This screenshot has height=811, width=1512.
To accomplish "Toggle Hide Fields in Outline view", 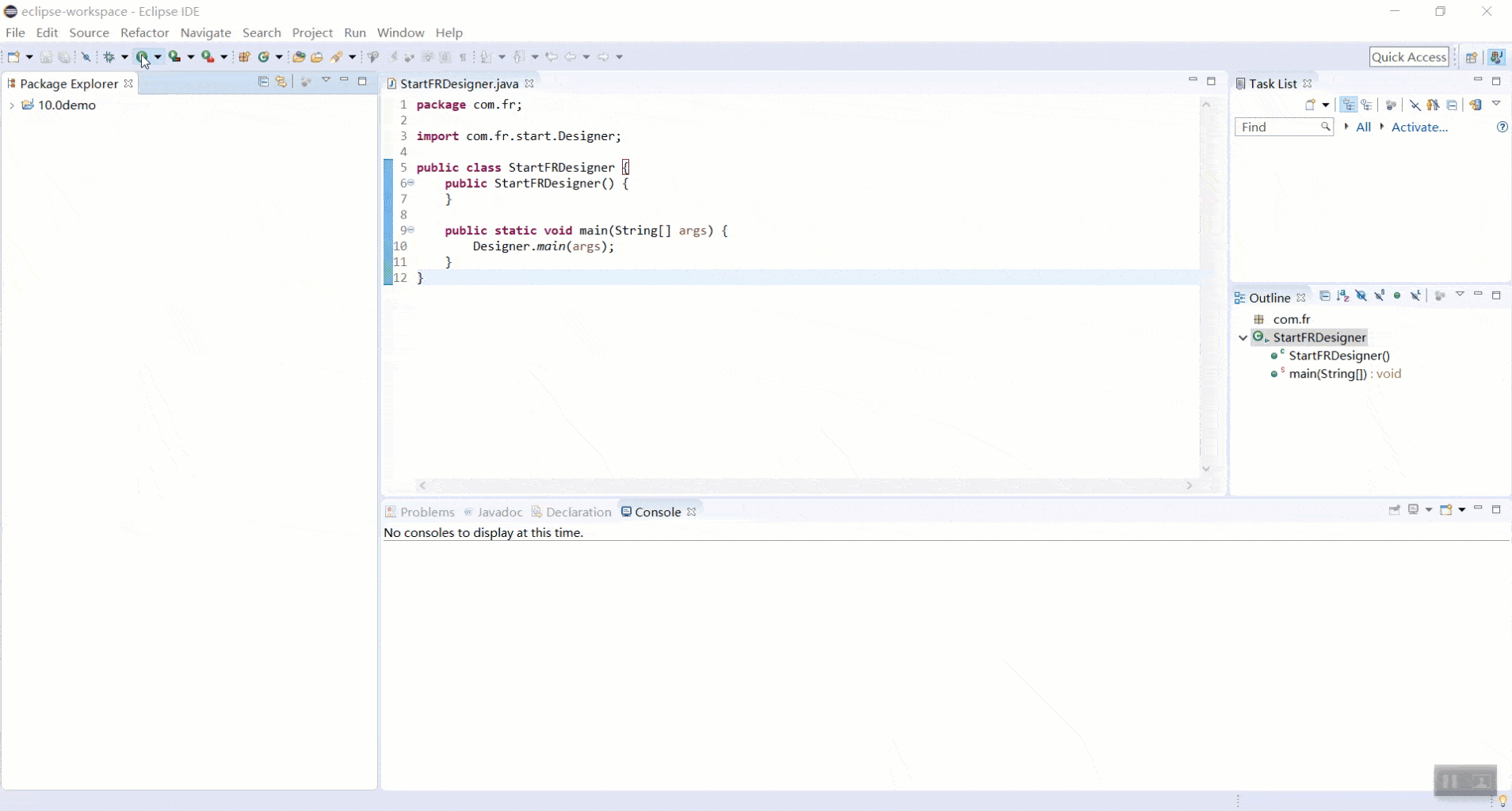I will [x=1361, y=296].
